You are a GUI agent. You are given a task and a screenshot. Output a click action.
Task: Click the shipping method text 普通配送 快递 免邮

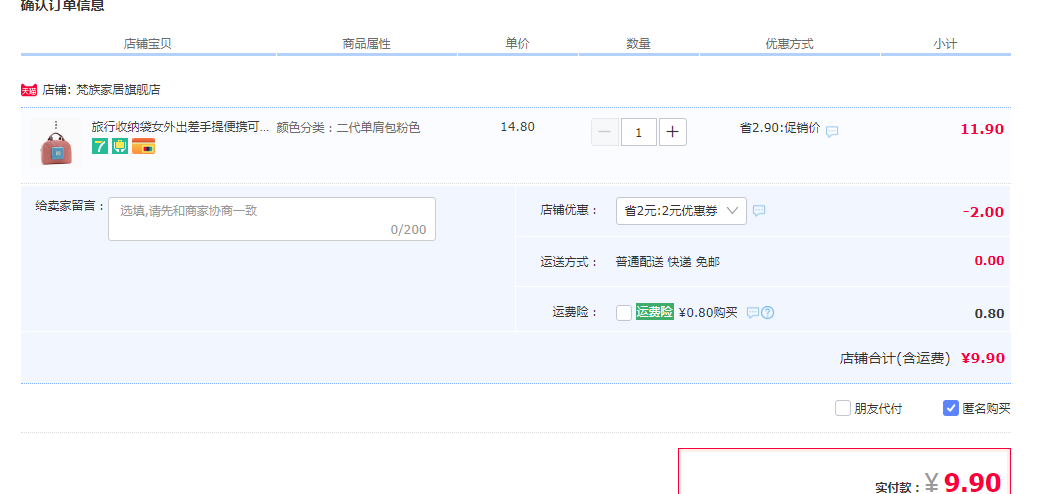[x=668, y=262]
